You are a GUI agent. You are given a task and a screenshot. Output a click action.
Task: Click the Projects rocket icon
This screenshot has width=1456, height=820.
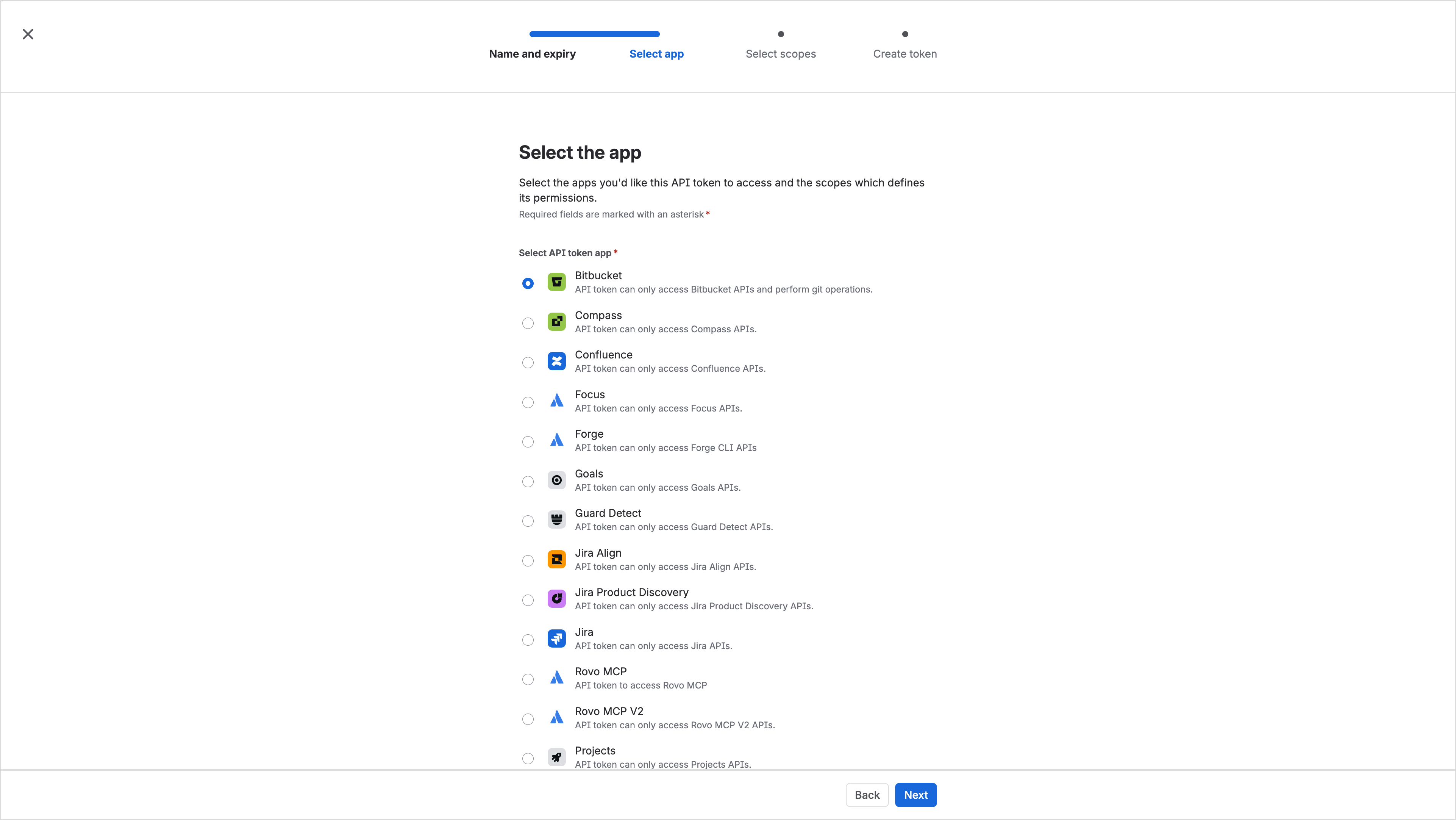click(557, 757)
